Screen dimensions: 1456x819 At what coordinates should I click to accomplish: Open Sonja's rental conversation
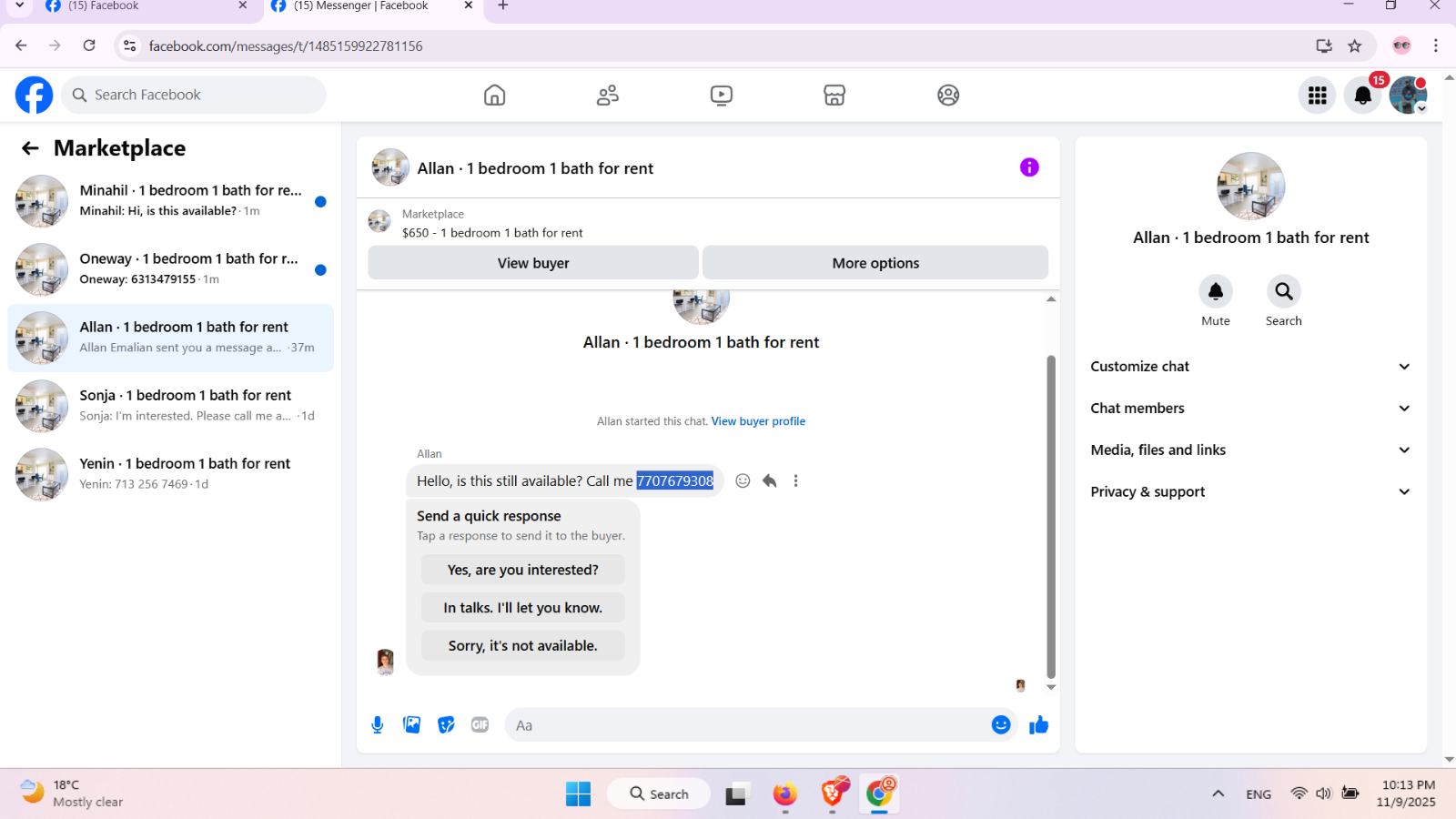click(170, 406)
